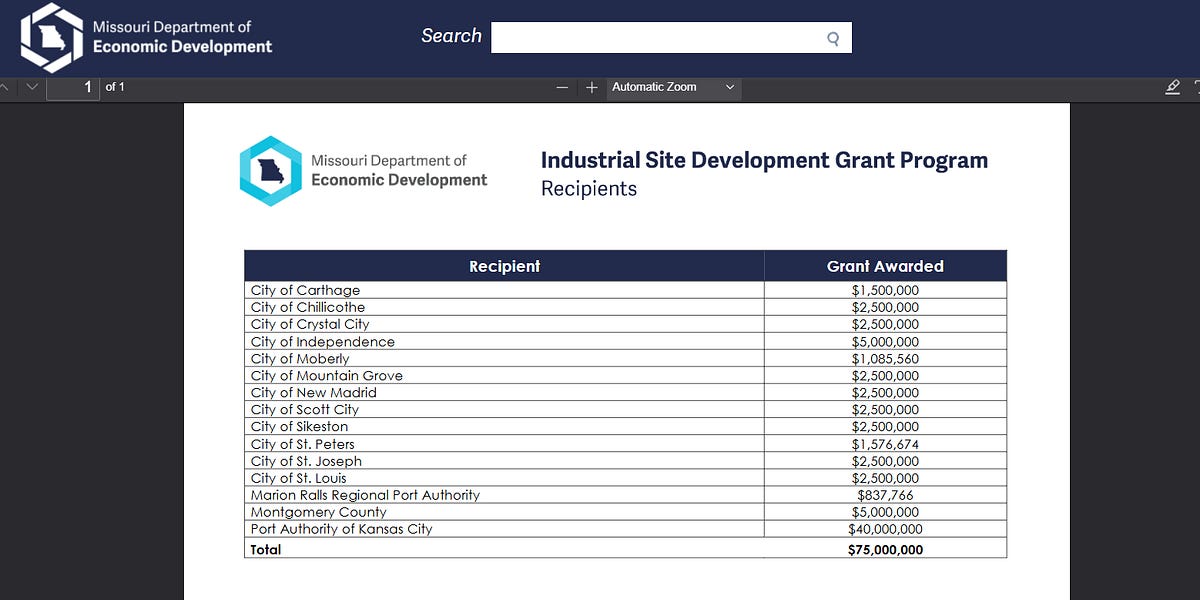Go to previous page arrow

(x=6, y=87)
